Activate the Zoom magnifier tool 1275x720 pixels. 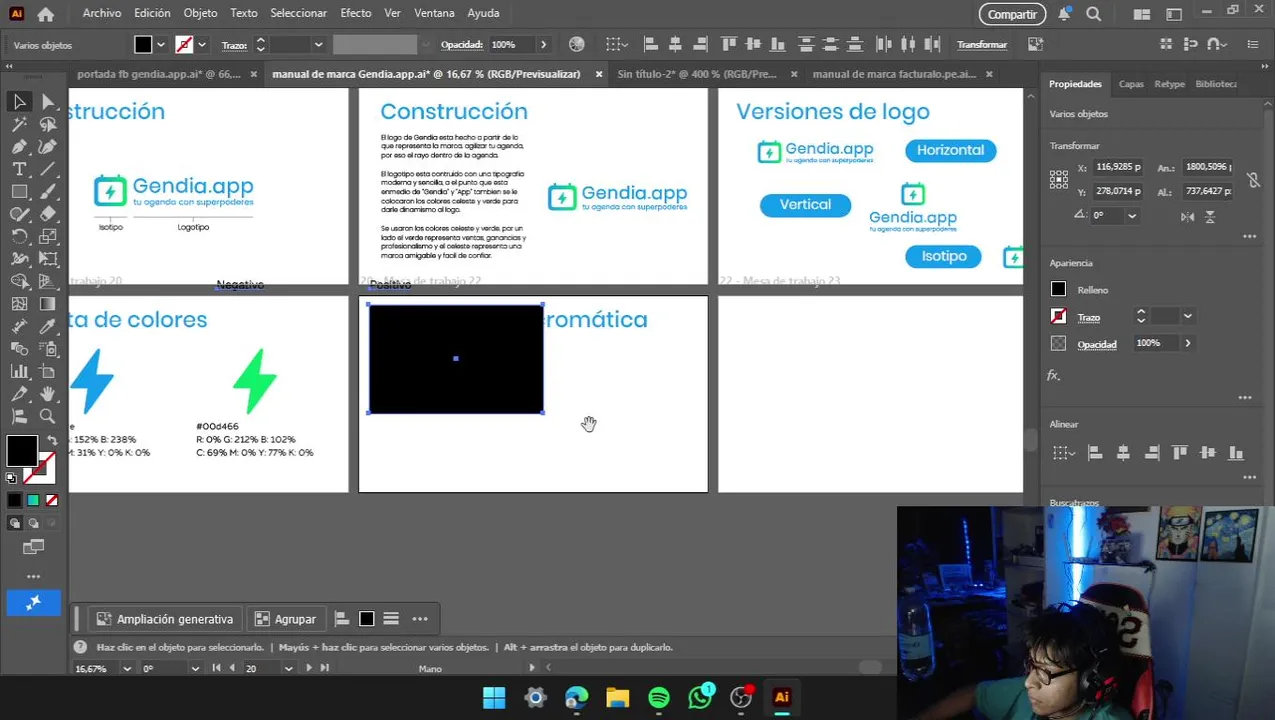pyautogui.click(x=48, y=416)
